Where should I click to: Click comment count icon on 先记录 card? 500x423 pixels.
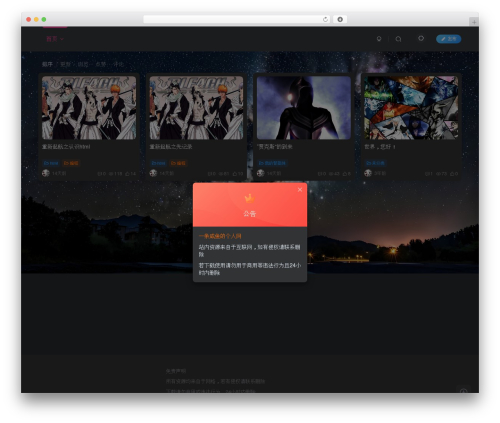click(x=209, y=174)
